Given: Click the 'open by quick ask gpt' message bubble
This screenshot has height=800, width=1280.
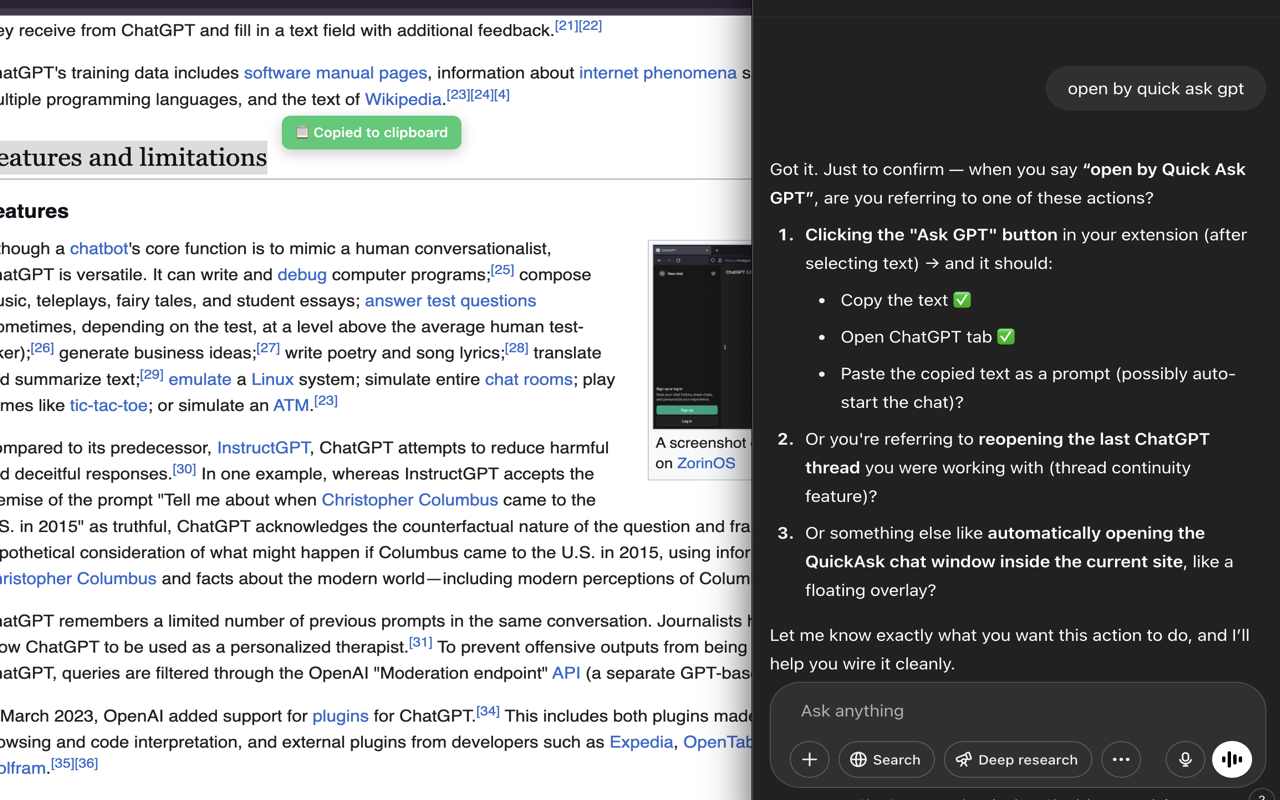Looking at the screenshot, I should click(1155, 89).
